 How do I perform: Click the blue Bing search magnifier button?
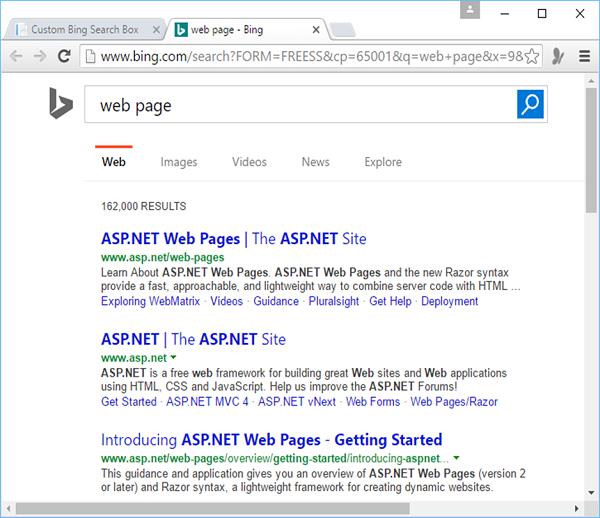pos(530,104)
